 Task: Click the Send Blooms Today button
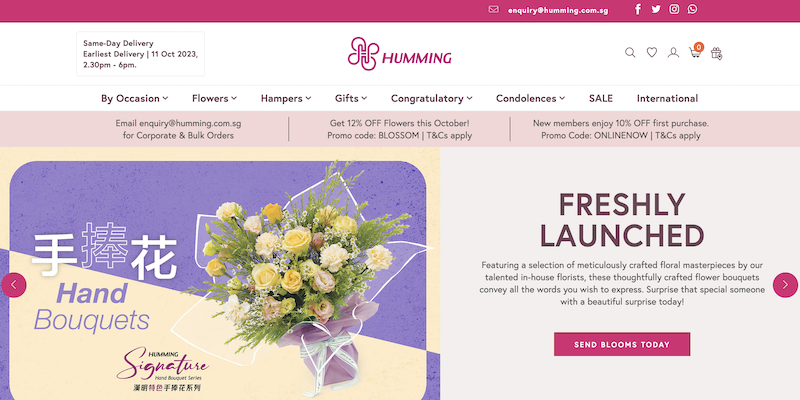[x=622, y=344]
